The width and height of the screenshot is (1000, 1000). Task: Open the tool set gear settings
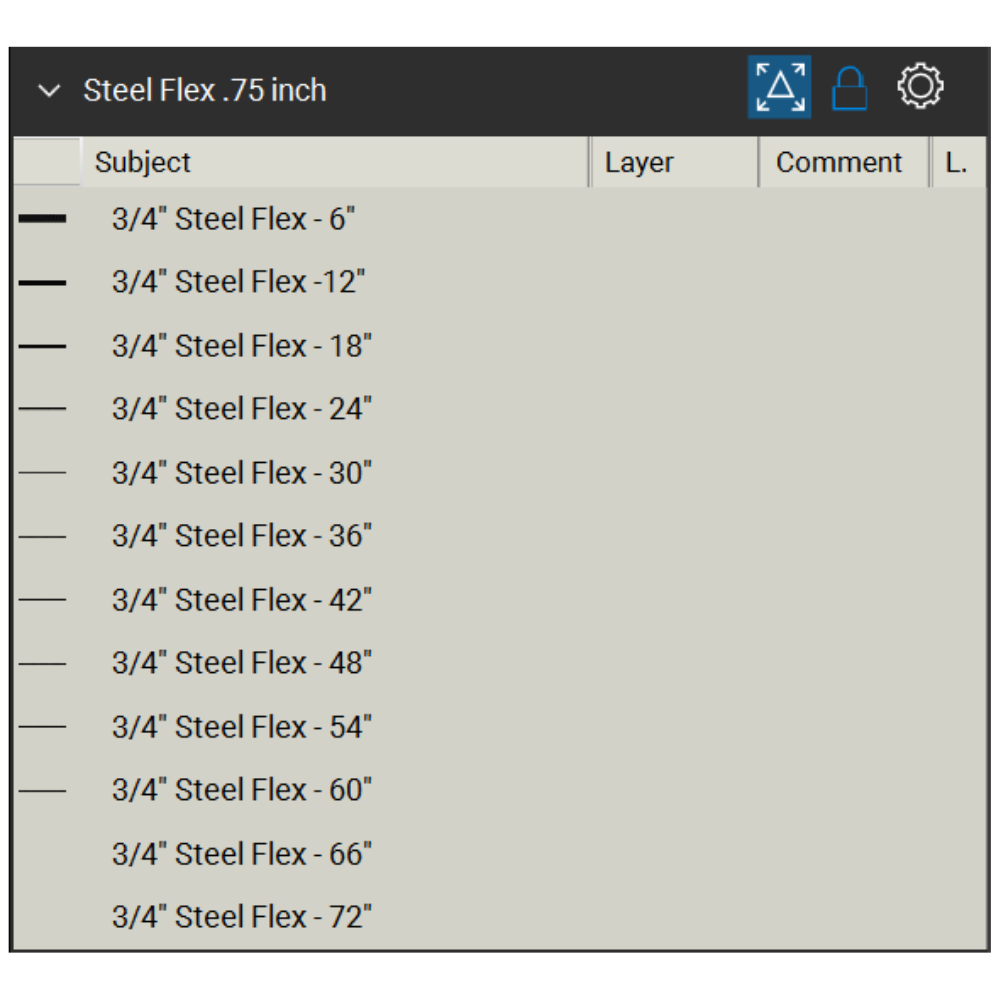[x=920, y=87]
